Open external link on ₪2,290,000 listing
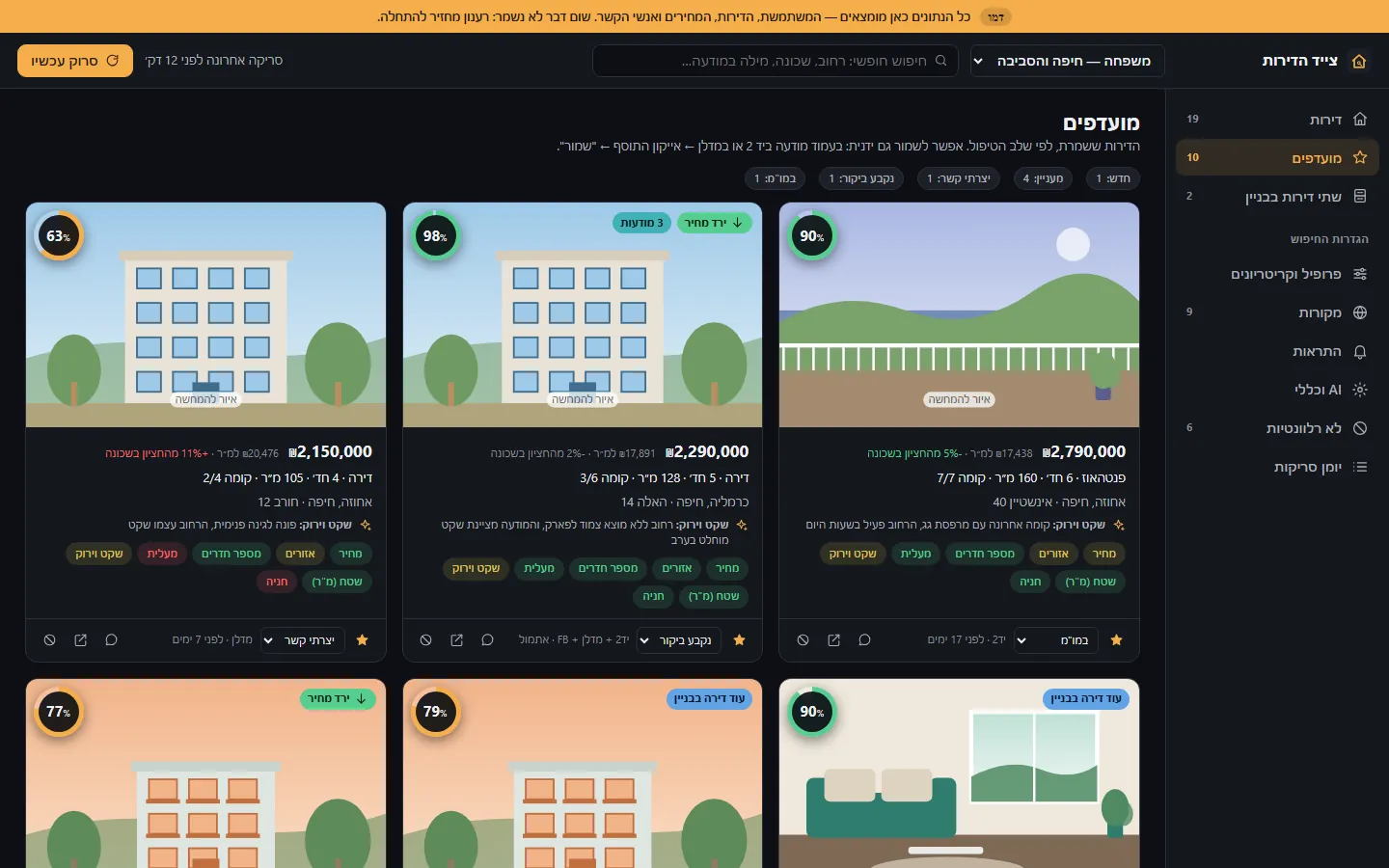The height and width of the screenshot is (868, 1389). (x=456, y=640)
